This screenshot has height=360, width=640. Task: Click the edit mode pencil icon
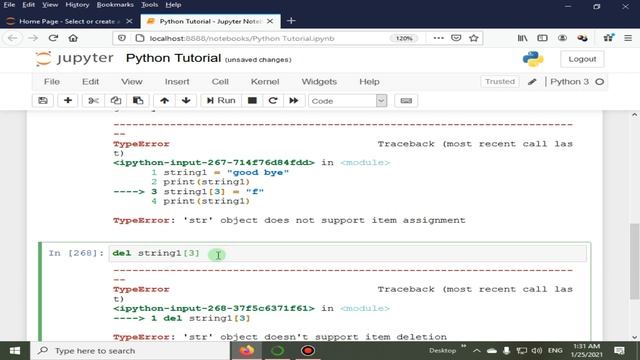pos(532,82)
